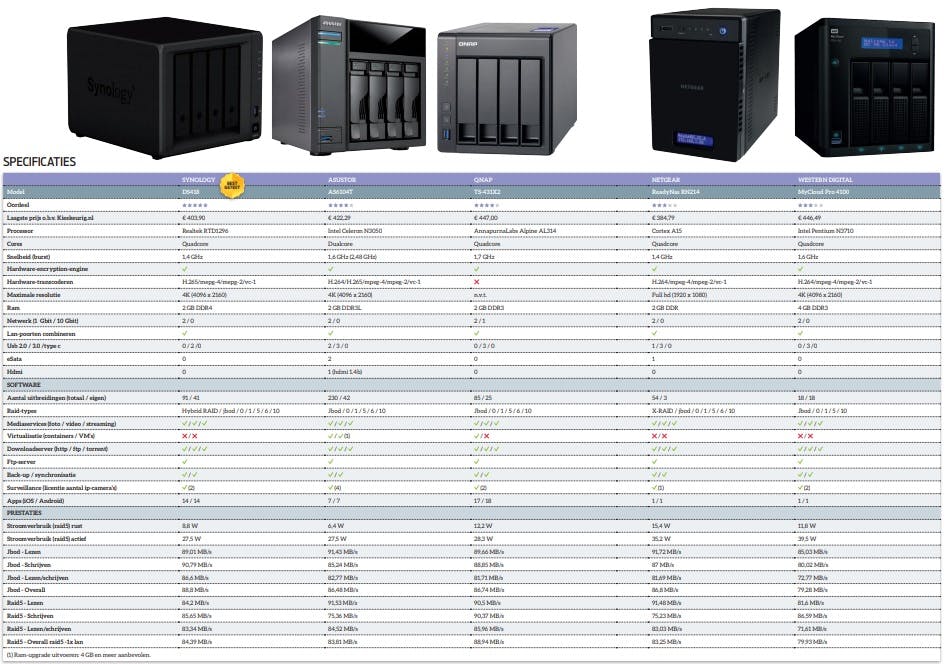Image resolution: width=948 pixels, height=664 pixels.
Task: Click the 88,94 MB/s Raid5 overall cell
Action: [x=489, y=642]
